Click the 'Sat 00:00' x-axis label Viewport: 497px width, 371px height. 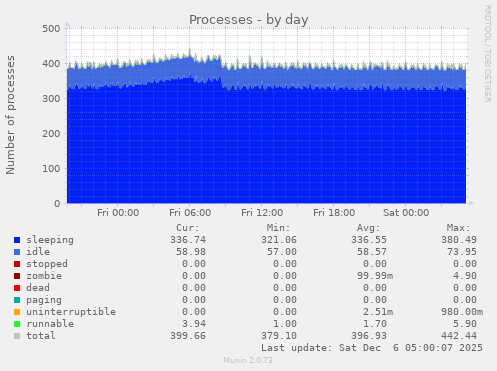click(406, 213)
